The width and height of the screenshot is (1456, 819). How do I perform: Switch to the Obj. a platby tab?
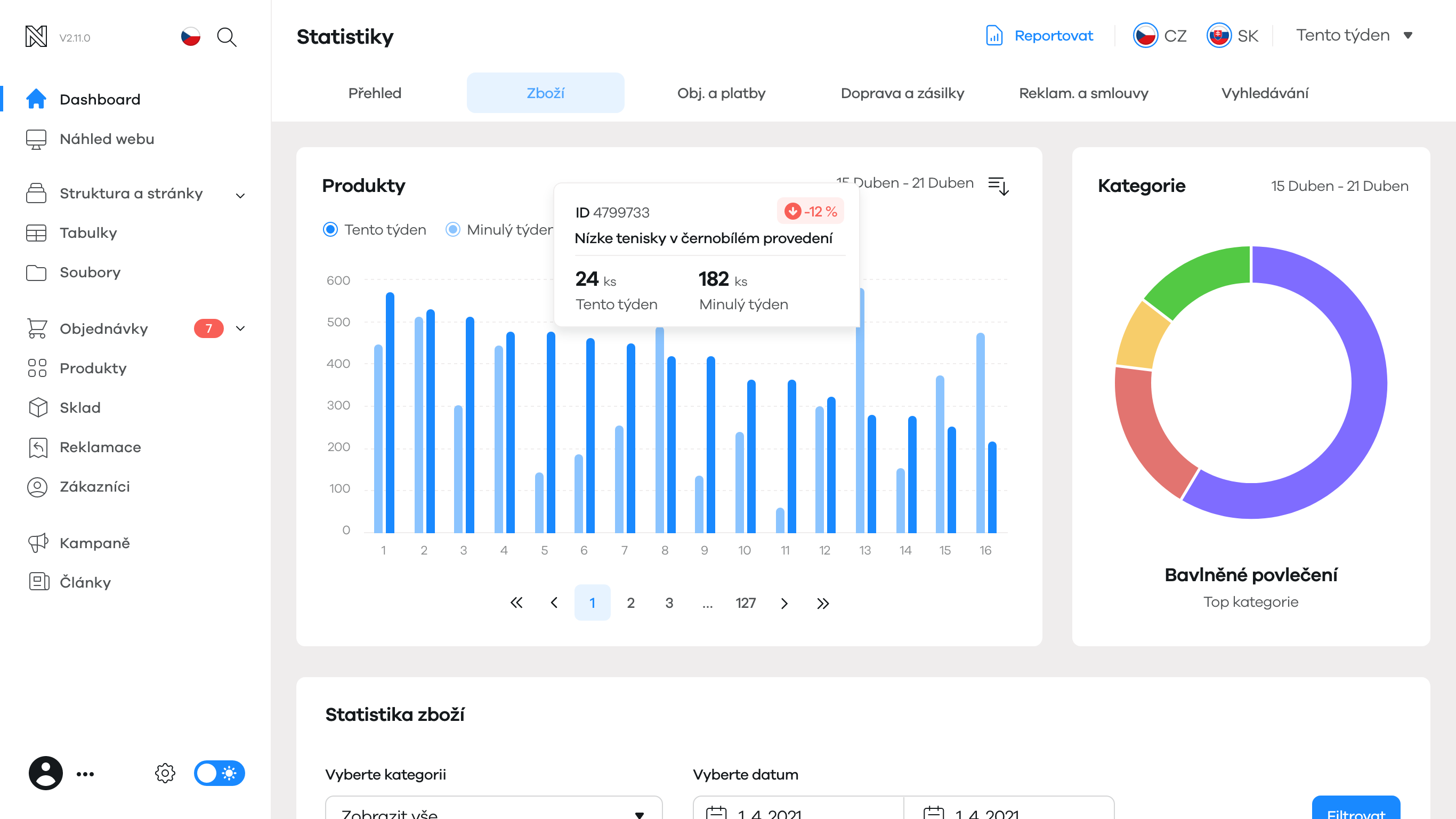click(721, 93)
